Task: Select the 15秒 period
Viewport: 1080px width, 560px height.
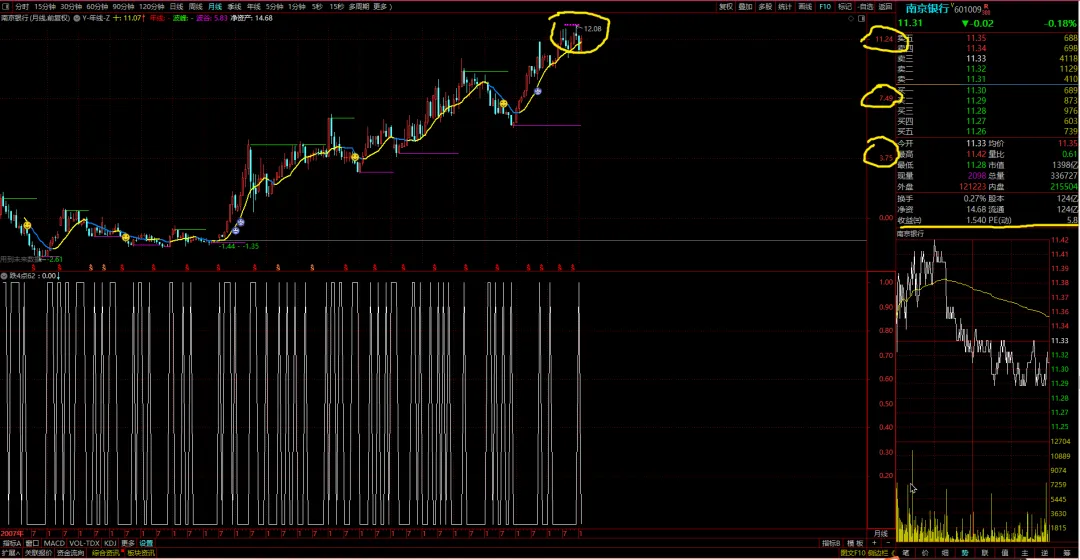Action: point(336,6)
